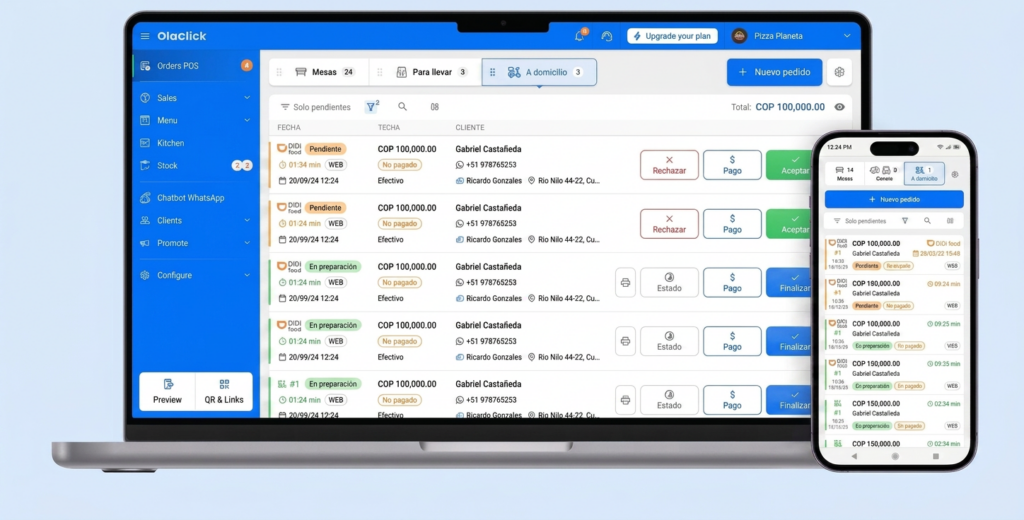The height and width of the screenshot is (520, 1024).
Task: Open QR & Links at sidebar bottom
Action: [x=224, y=391]
